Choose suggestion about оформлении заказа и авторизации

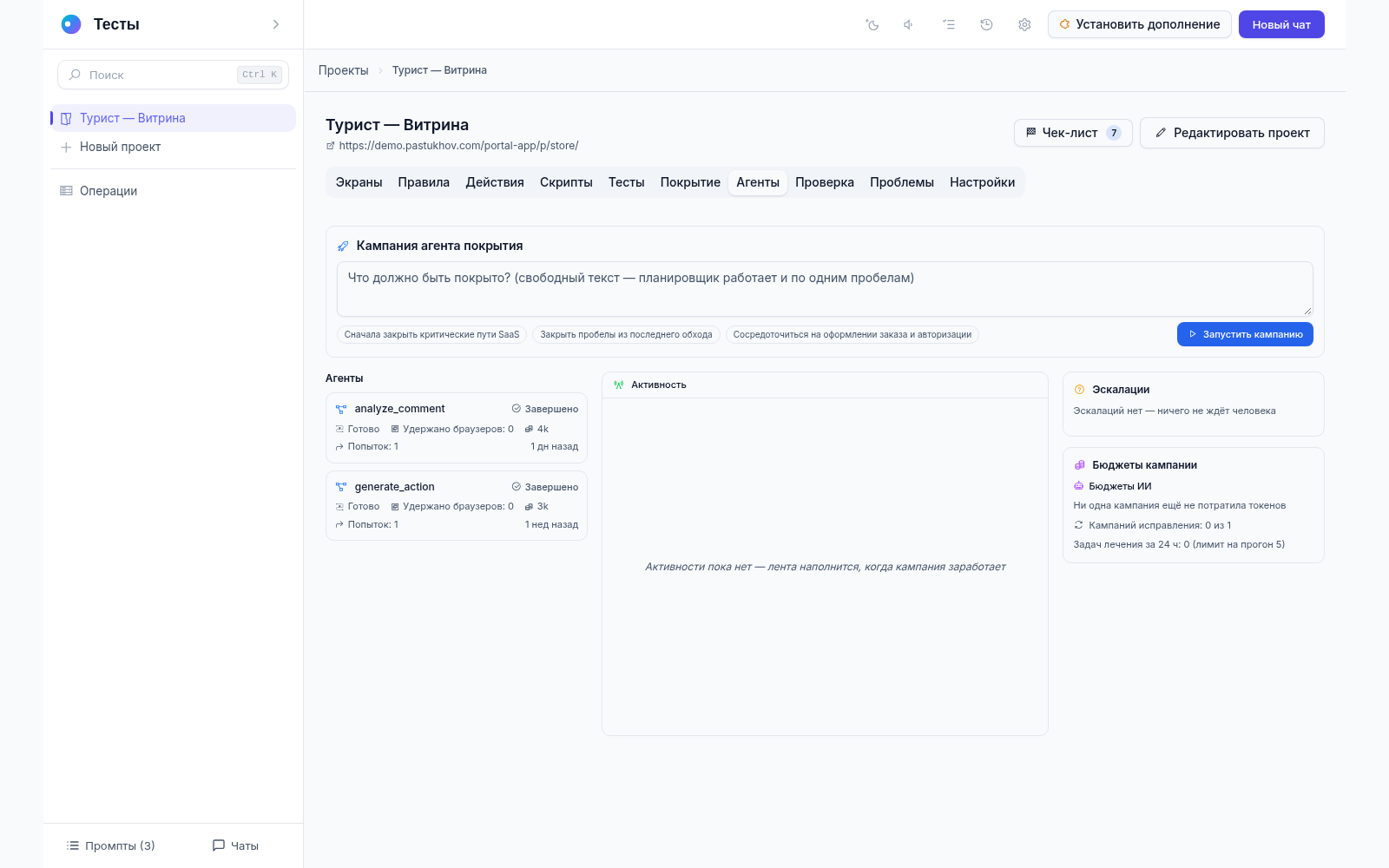tap(852, 334)
